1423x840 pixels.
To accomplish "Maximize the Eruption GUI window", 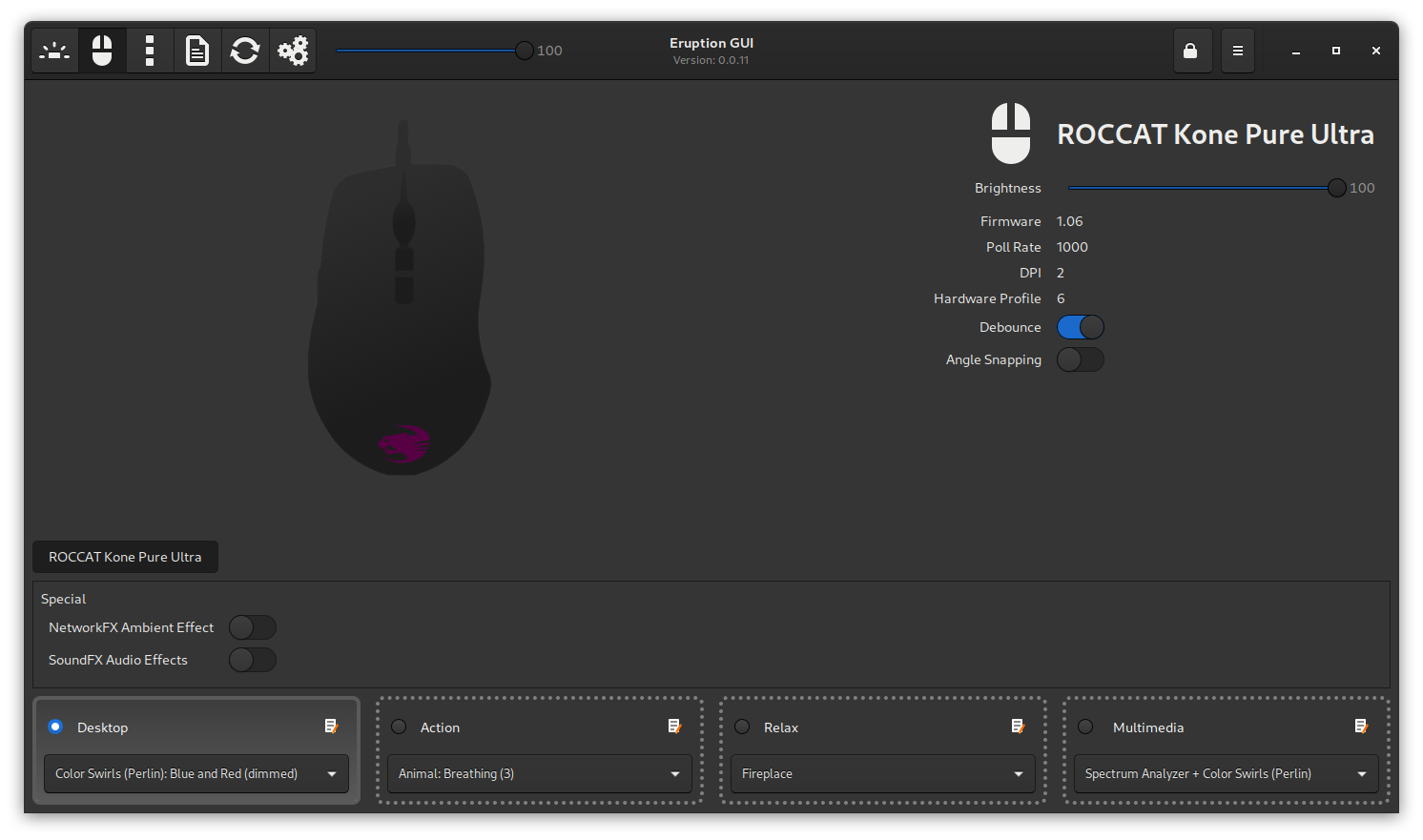I will click(x=1336, y=51).
